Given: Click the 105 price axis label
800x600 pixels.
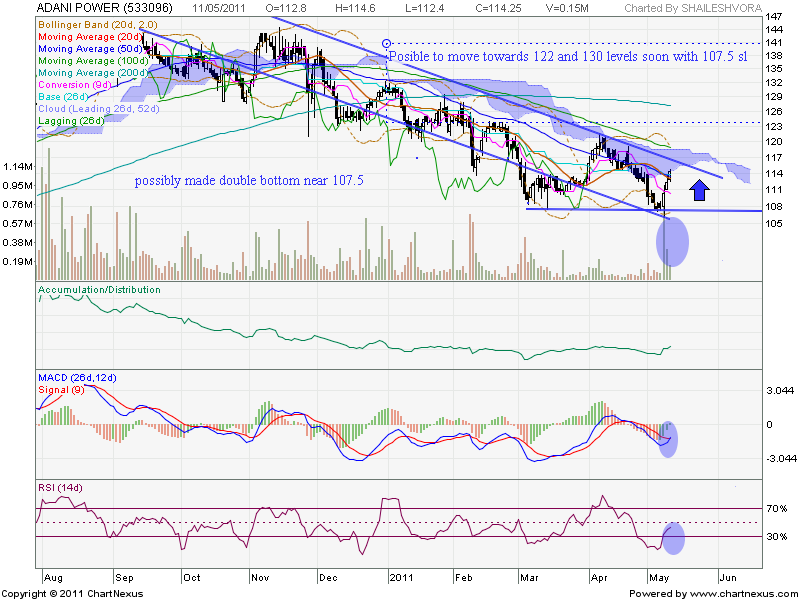Looking at the screenshot, I should 771,223.
